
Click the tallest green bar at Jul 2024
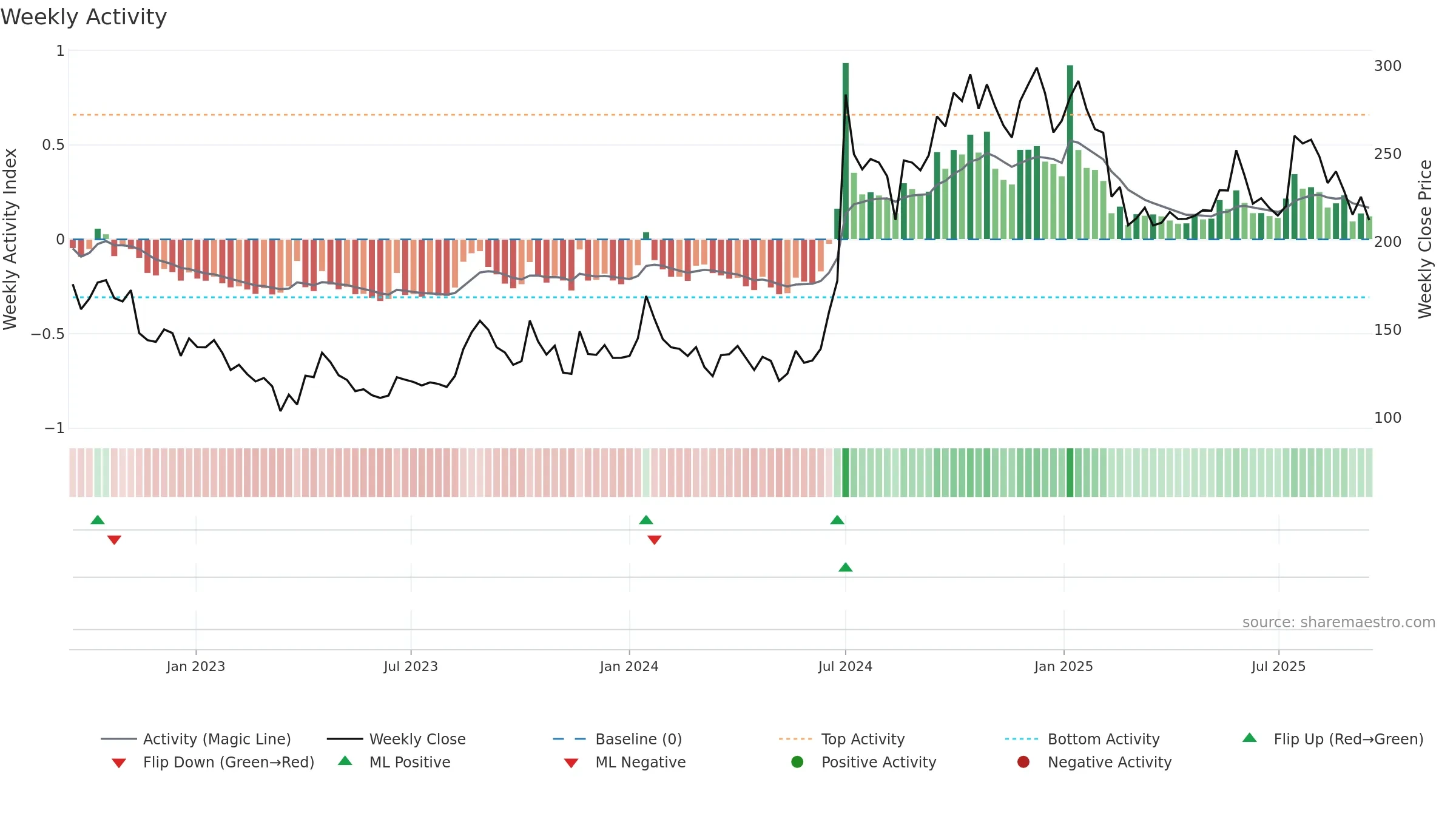tap(846, 151)
